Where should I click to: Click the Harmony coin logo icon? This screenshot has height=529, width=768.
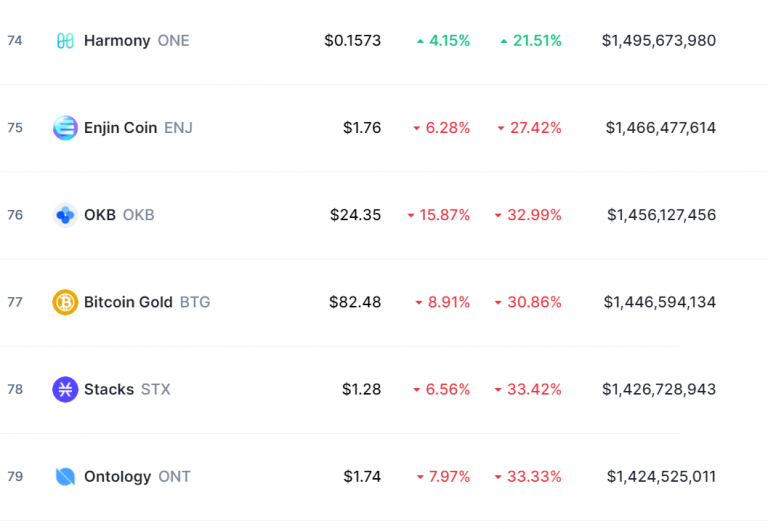click(65, 41)
